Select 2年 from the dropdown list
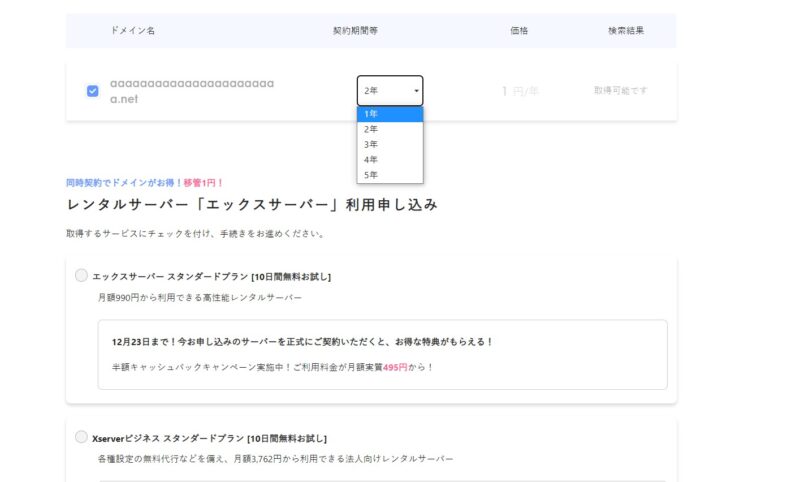 [390, 129]
